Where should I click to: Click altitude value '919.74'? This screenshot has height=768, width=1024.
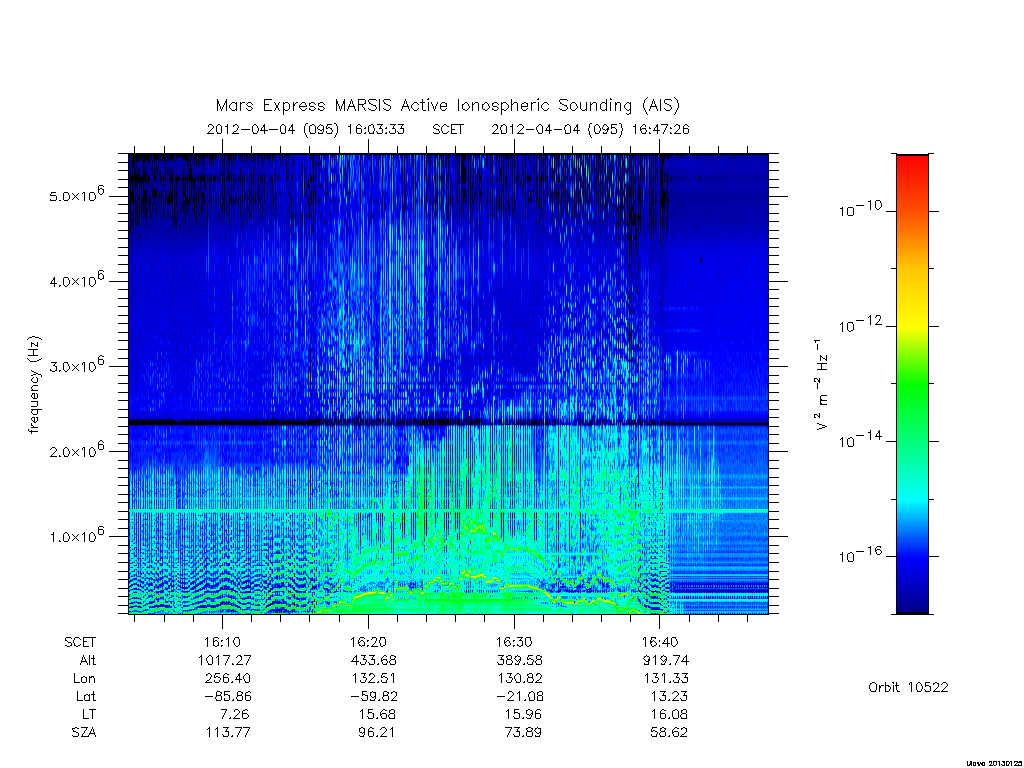click(x=665, y=660)
